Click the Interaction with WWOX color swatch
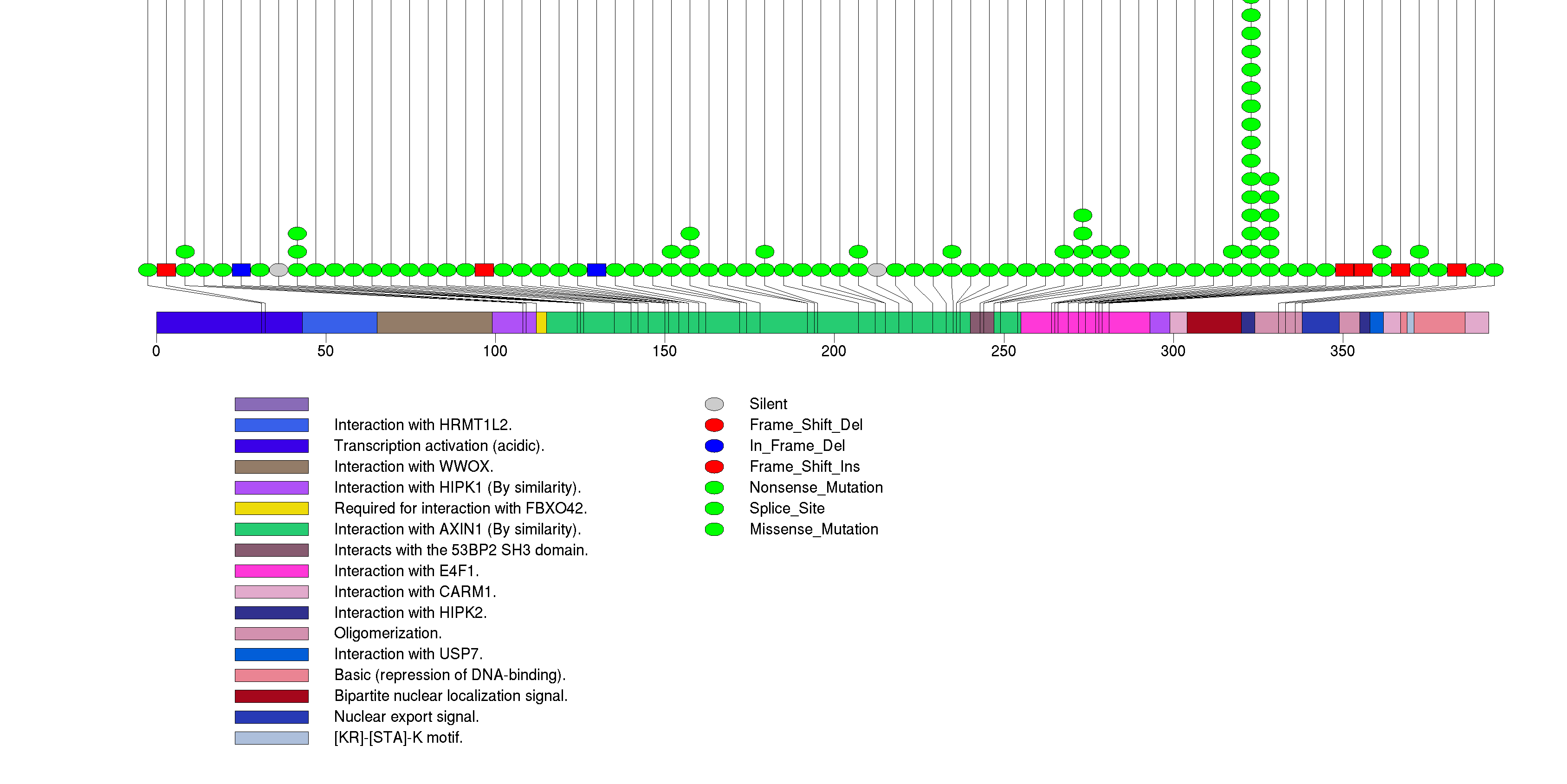The width and height of the screenshot is (1567, 784). pos(272,467)
